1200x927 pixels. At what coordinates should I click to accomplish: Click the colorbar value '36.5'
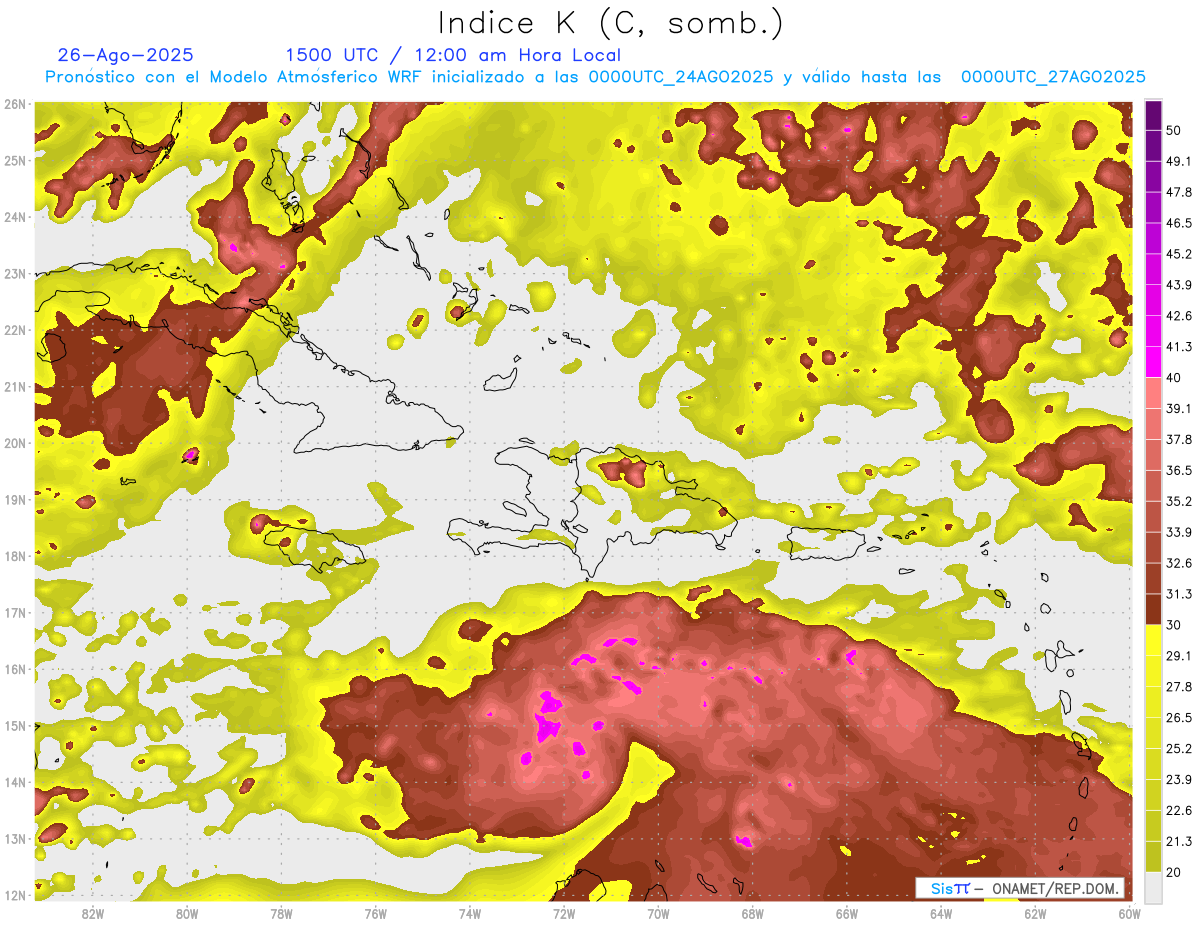click(1178, 470)
